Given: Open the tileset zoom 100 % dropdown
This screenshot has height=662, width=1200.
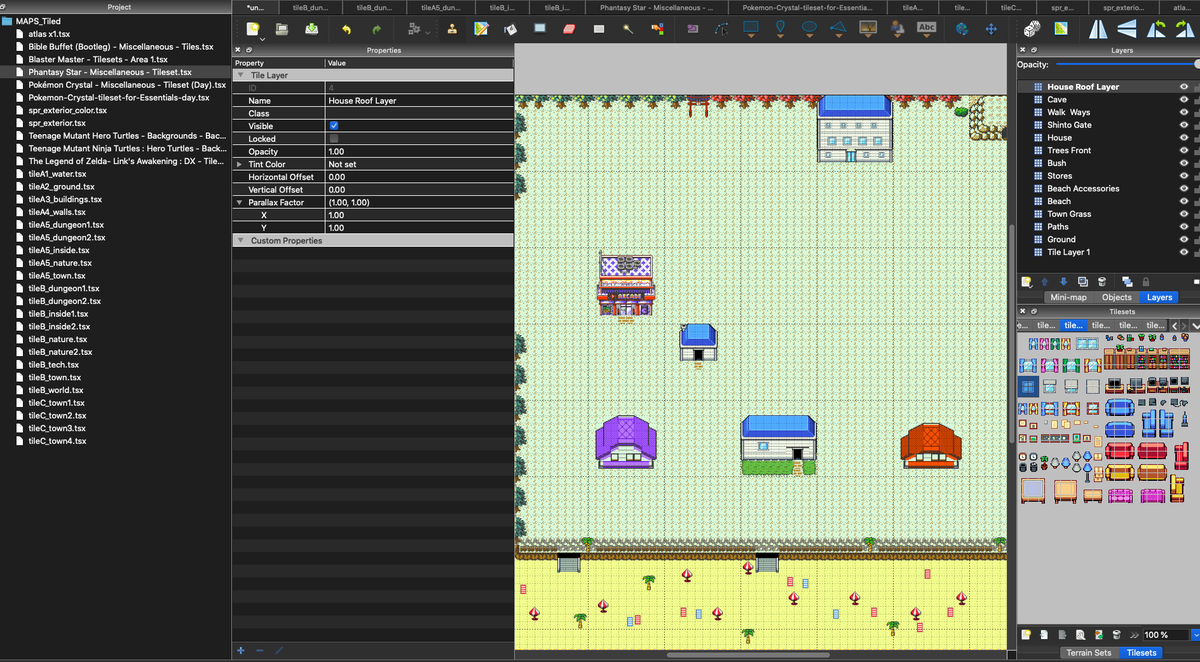Looking at the screenshot, I should [1196, 635].
